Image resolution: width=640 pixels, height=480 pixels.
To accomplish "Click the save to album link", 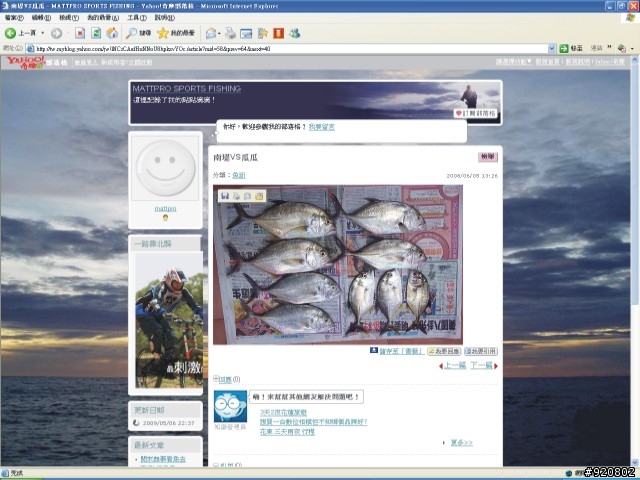I will (x=401, y=351).
